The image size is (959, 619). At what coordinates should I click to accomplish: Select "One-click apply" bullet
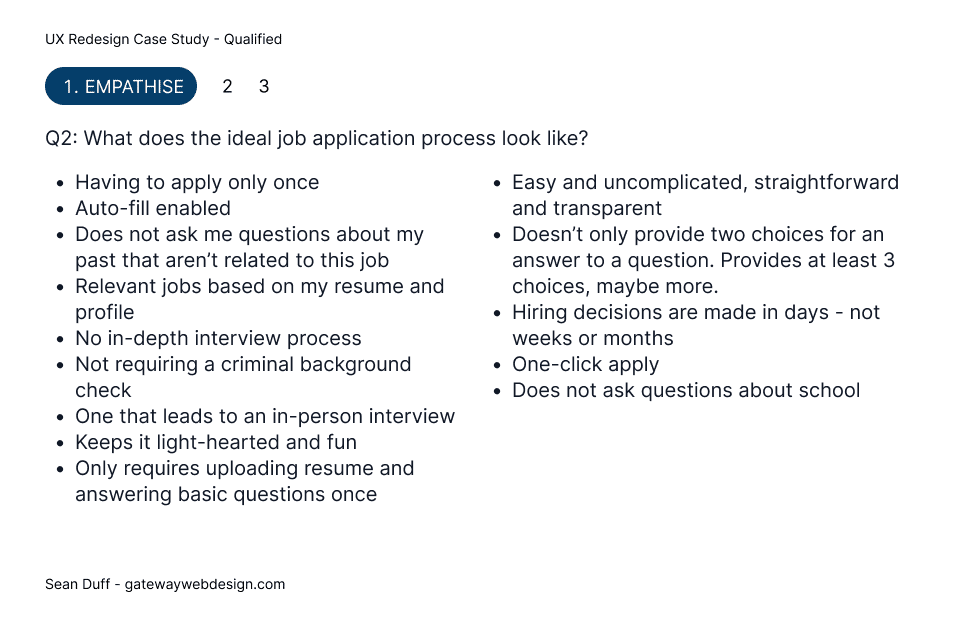click(x=585, y=365)
